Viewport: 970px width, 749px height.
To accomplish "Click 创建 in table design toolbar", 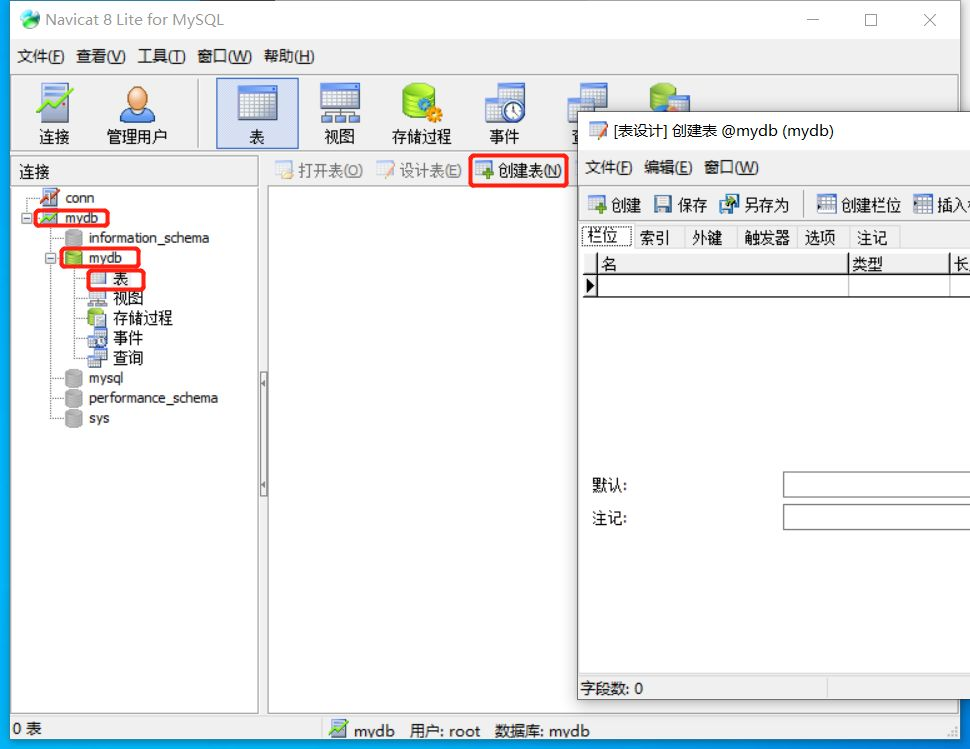I will tap(615, 205).
